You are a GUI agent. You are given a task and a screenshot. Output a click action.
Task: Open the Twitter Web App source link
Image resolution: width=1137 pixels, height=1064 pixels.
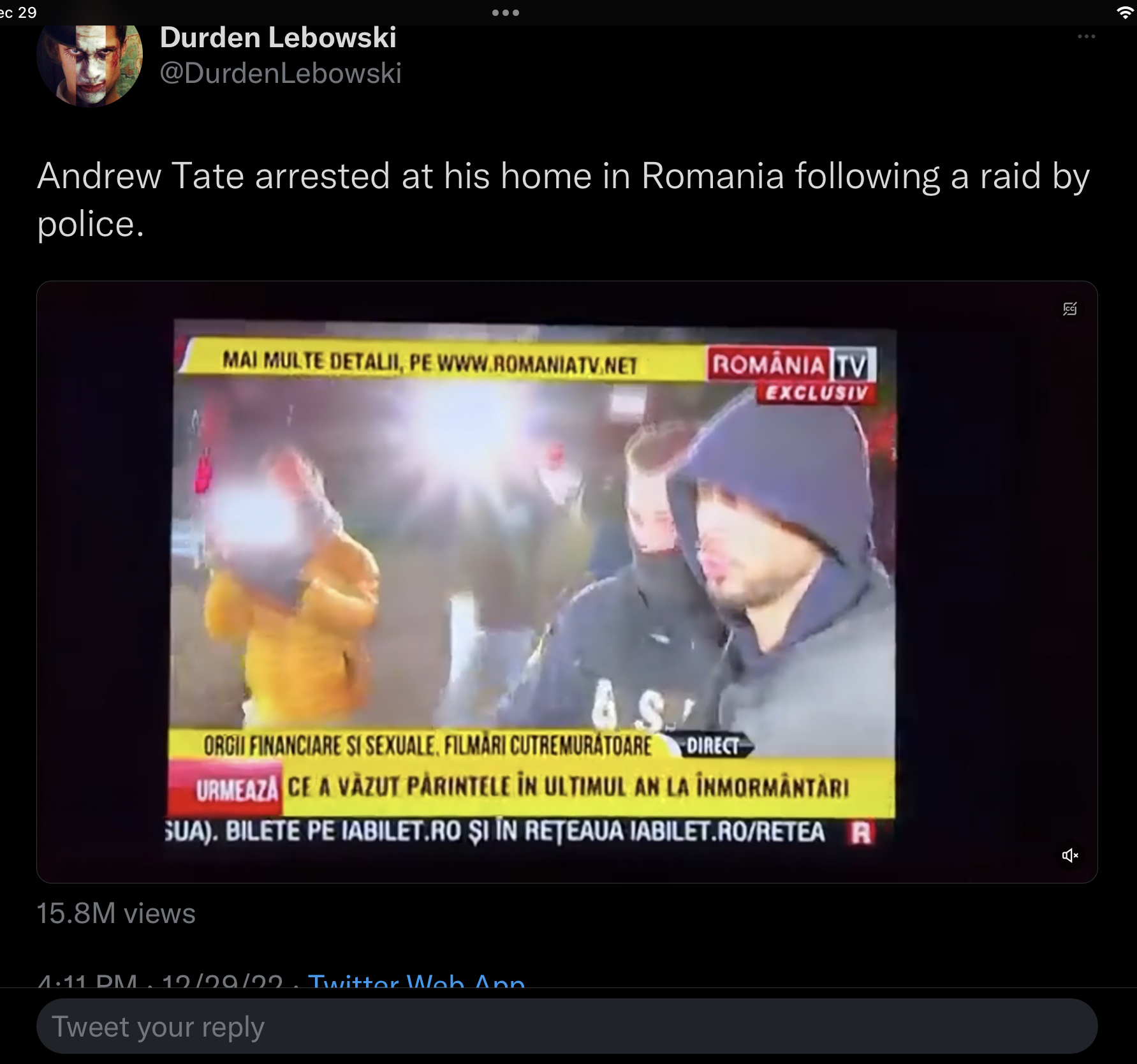click(x=416, y=980)
